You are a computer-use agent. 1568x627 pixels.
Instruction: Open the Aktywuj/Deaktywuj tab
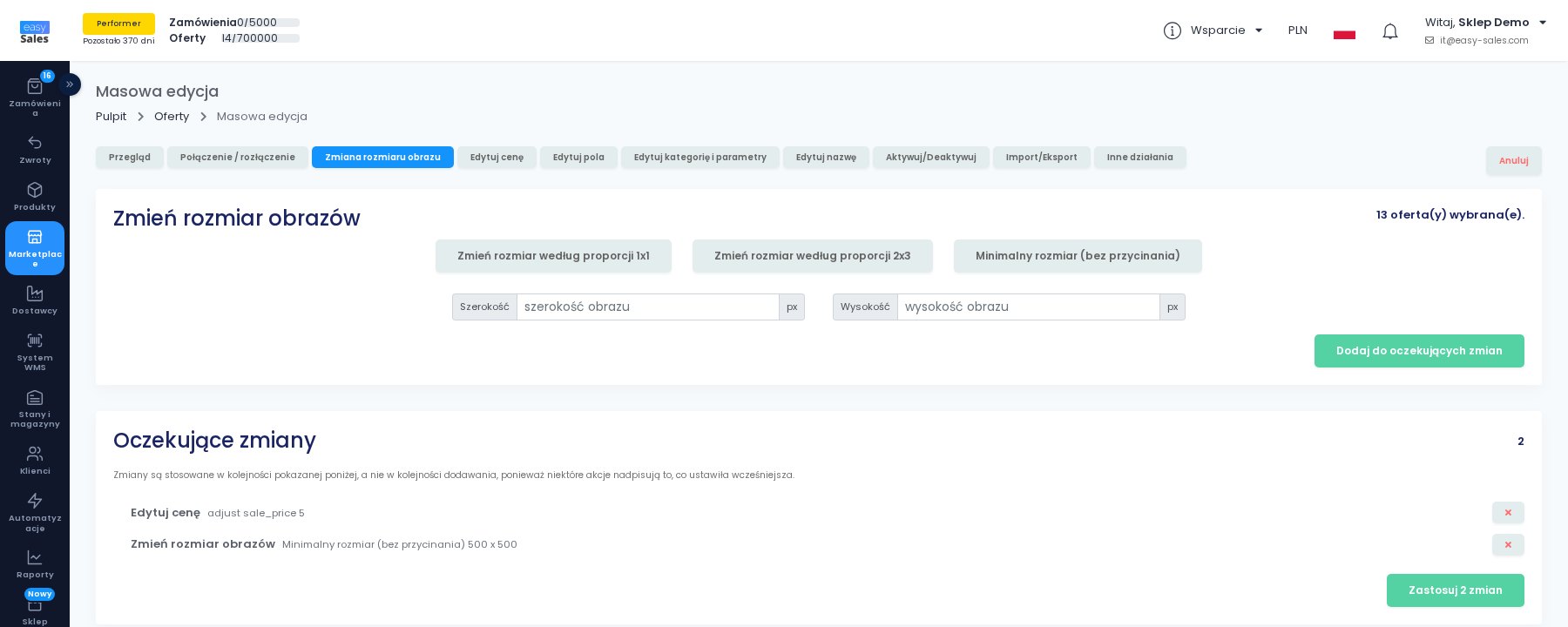[931, 158]
